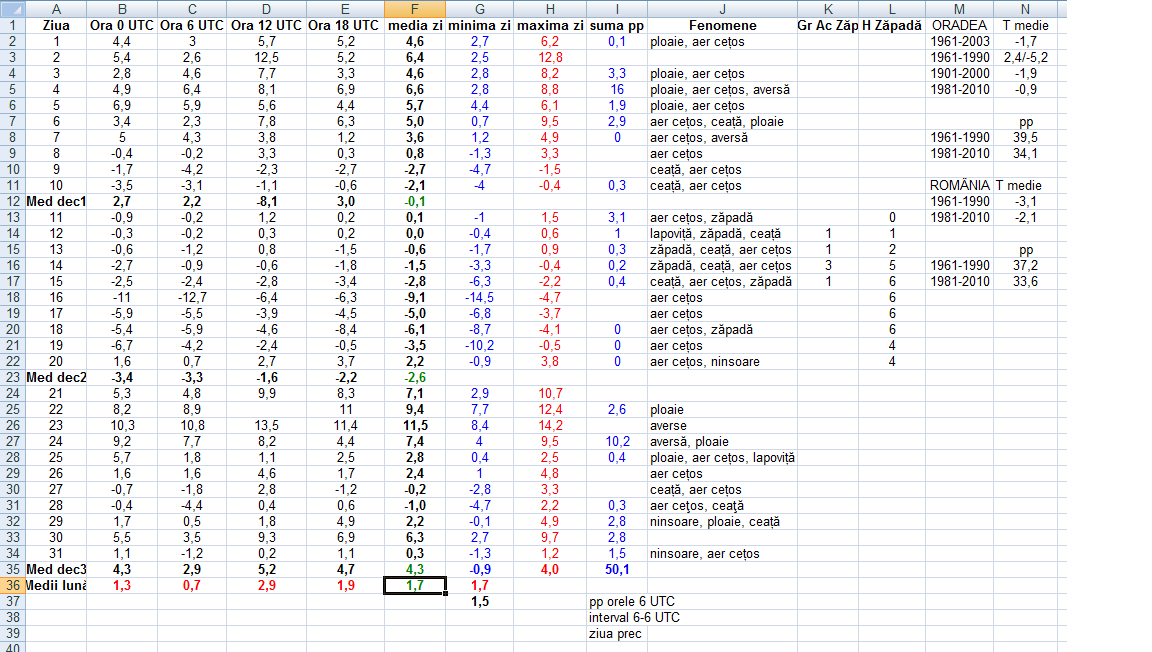Click the '50,1' total precipitation cell
1152x652 pixels.
click(616, 570)
